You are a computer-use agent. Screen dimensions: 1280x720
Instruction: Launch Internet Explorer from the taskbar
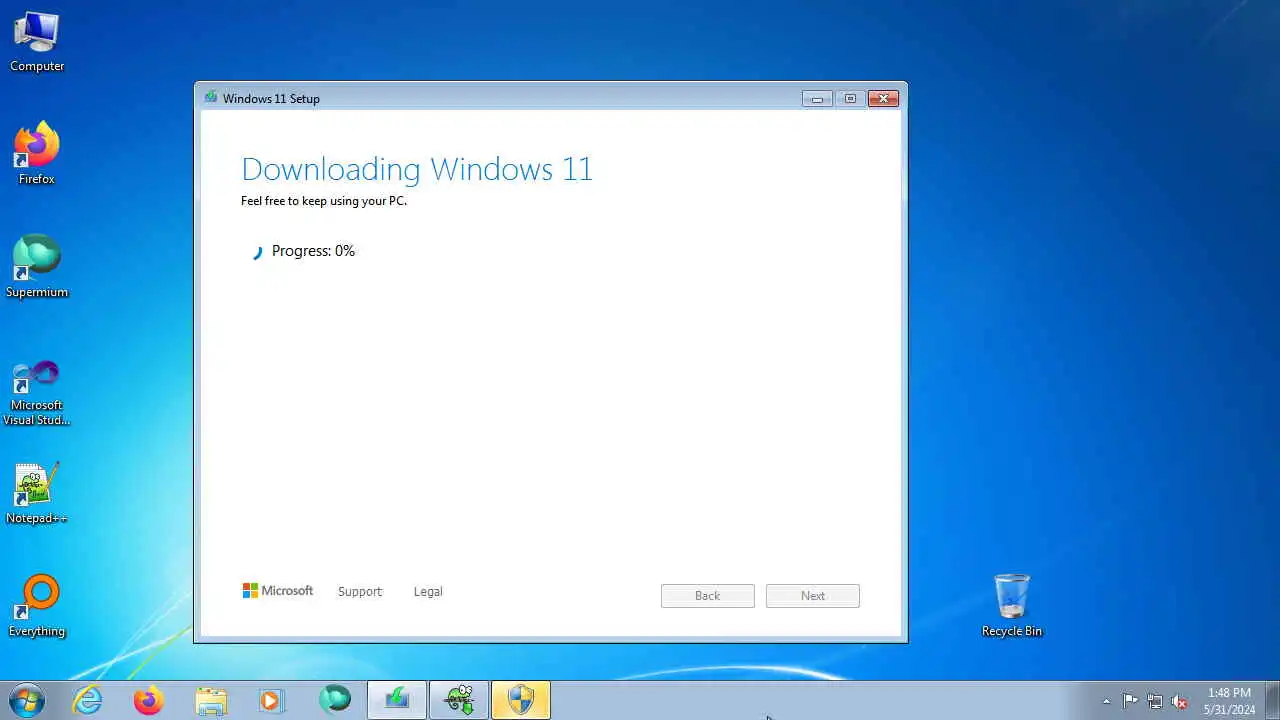click(x=87, y=700)
